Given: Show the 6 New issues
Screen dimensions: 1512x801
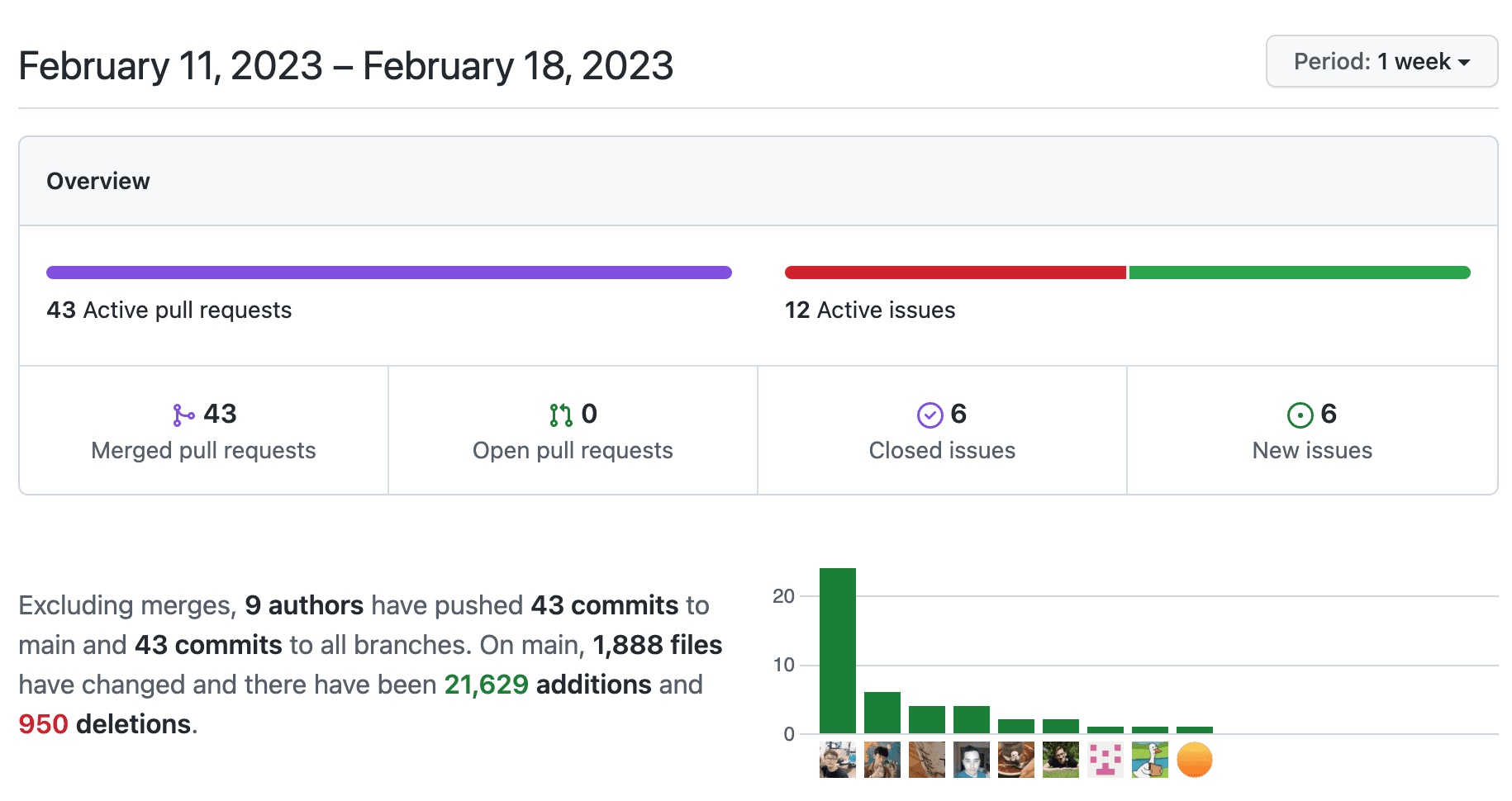Looking at the screenshot, I should [1312, 431].
